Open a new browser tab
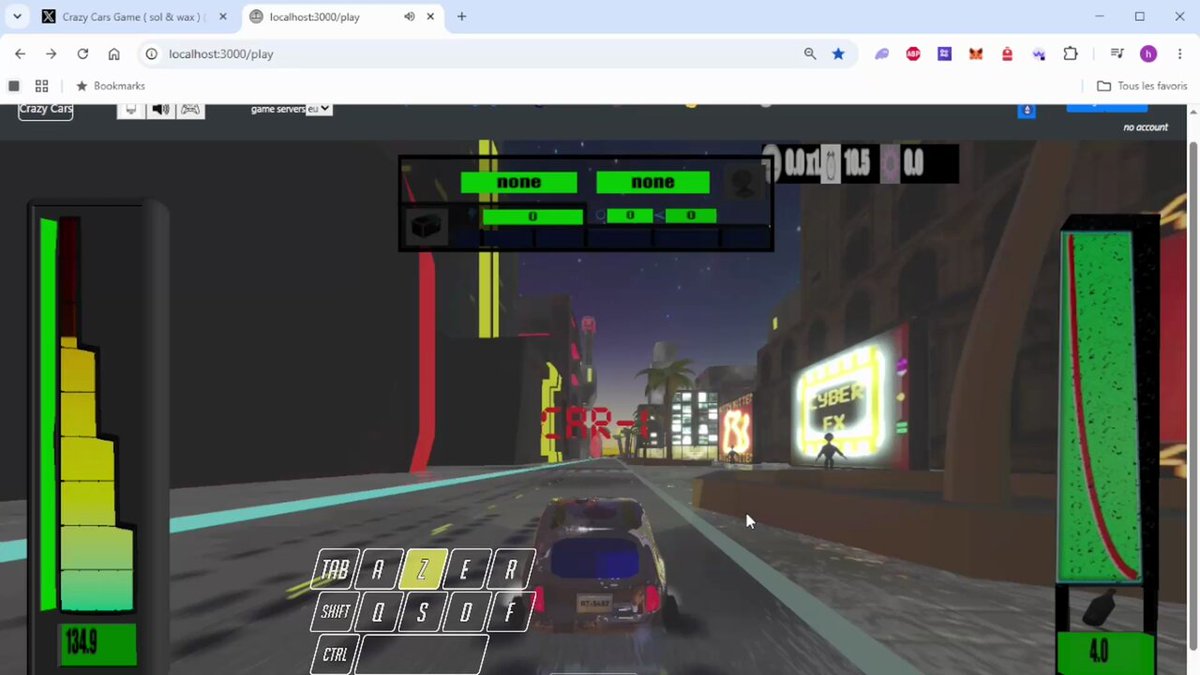This screenshot has height=675, width=1200. (462, 17)
